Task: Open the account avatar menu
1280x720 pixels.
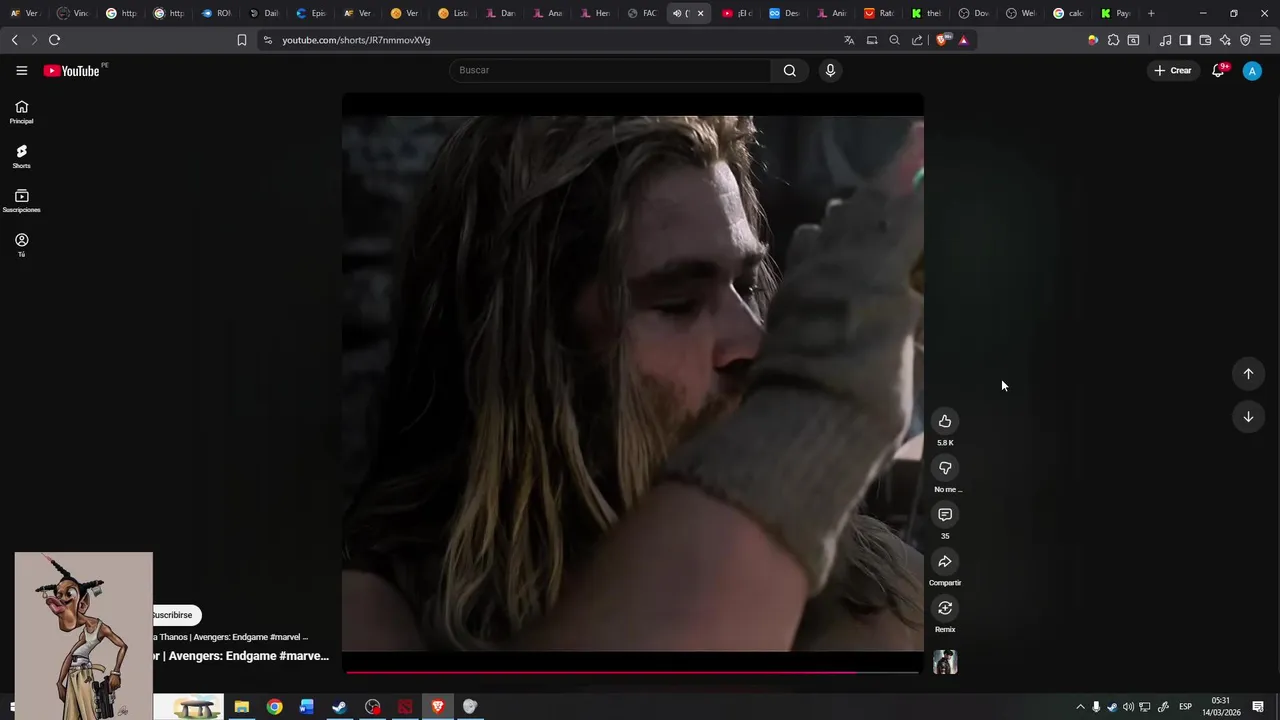Action: [1252, 70]
